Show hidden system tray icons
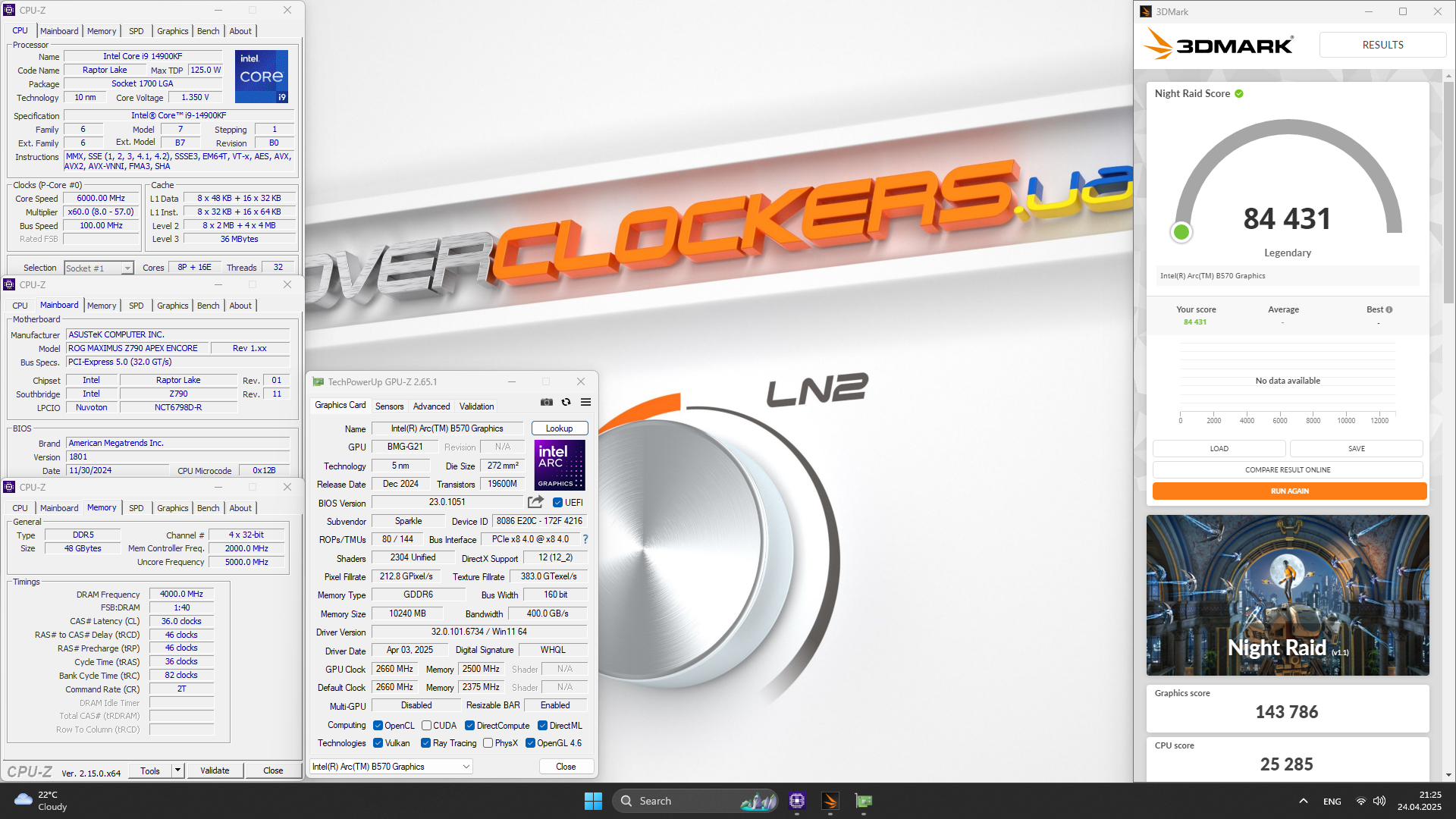 point(1304,801)
